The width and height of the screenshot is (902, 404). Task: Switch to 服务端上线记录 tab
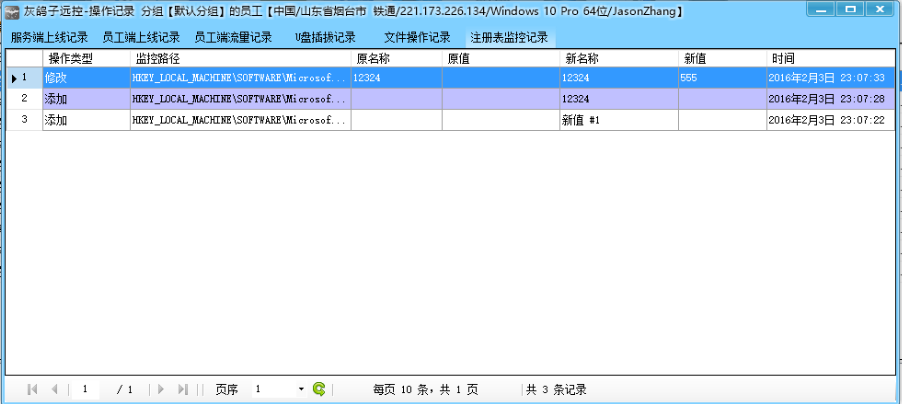point(49,38)
